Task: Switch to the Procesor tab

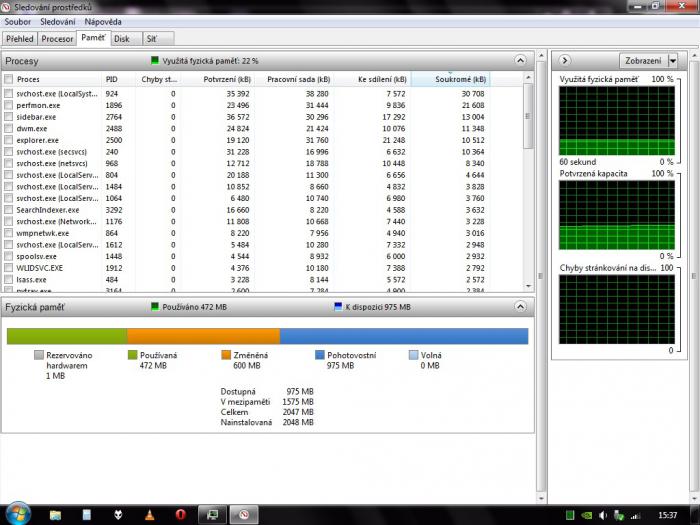Action: 58,39
